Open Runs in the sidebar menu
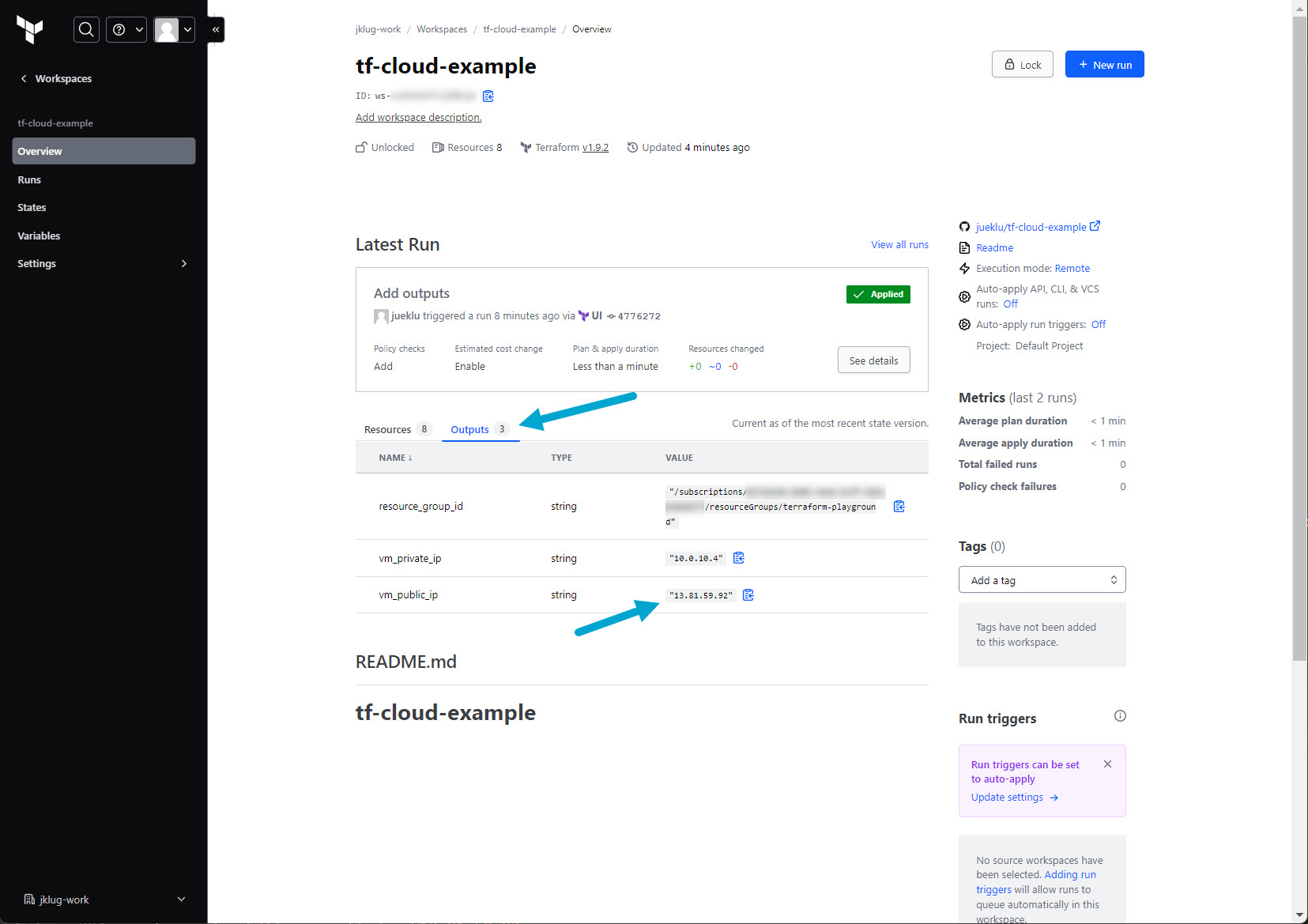The height and width of the screenshot is (924, 1308). [29, 180]
